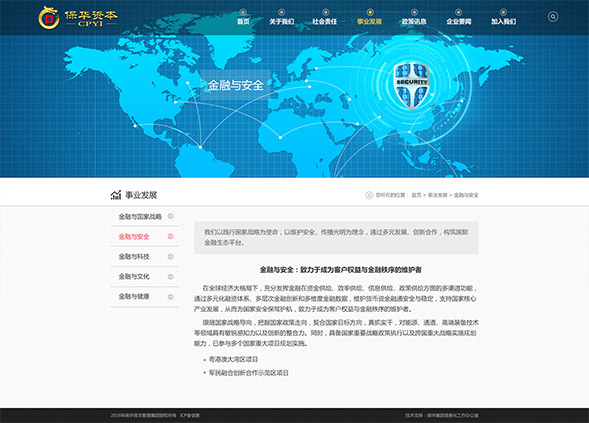Image resolution: width=589 pixels, height=423 pixels.
Task: Click the search magnifier icon in header
Action: [553, 17]
